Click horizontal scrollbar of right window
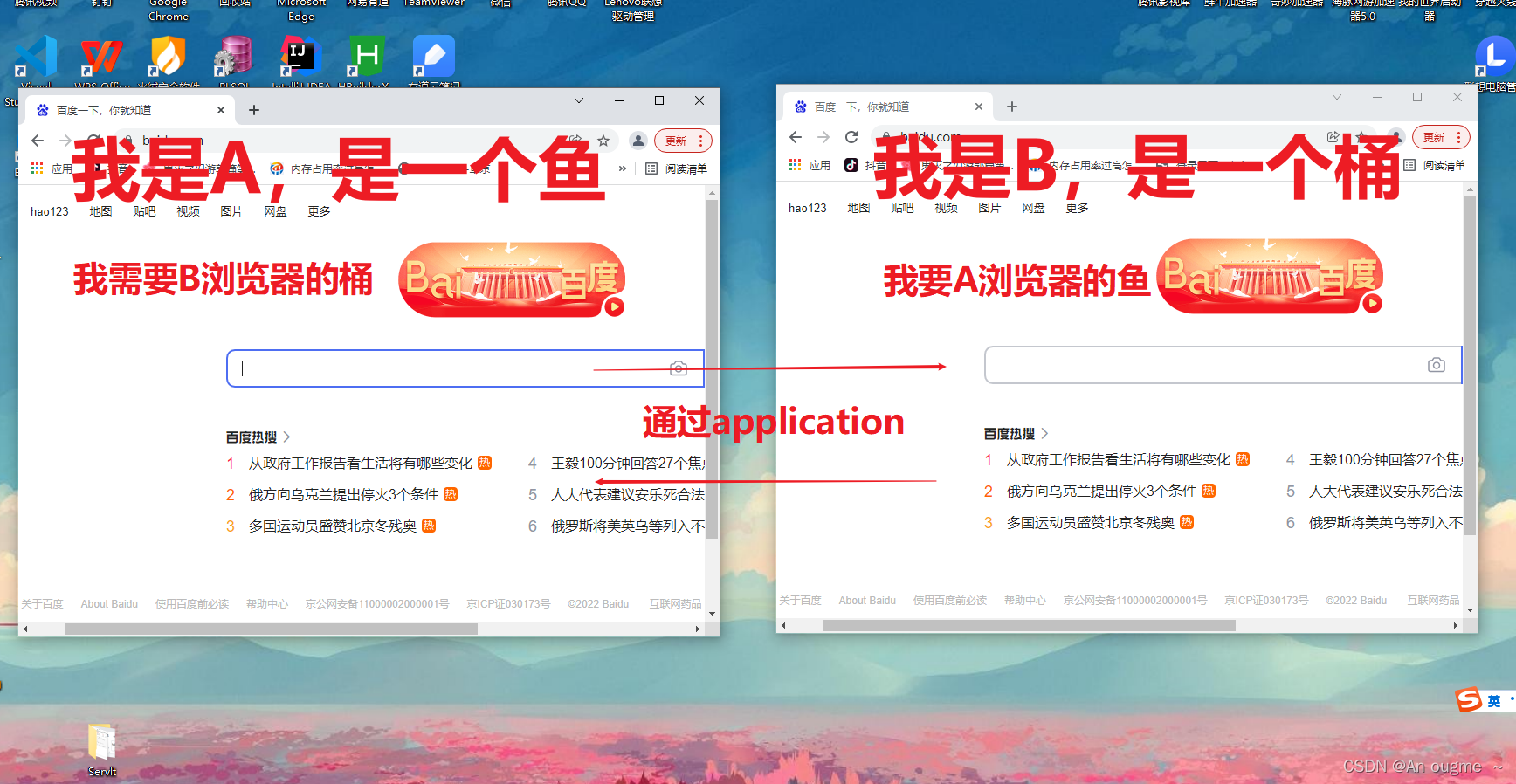Image resolution: width=1516 pixels, height=784 pixels. 1029,625
